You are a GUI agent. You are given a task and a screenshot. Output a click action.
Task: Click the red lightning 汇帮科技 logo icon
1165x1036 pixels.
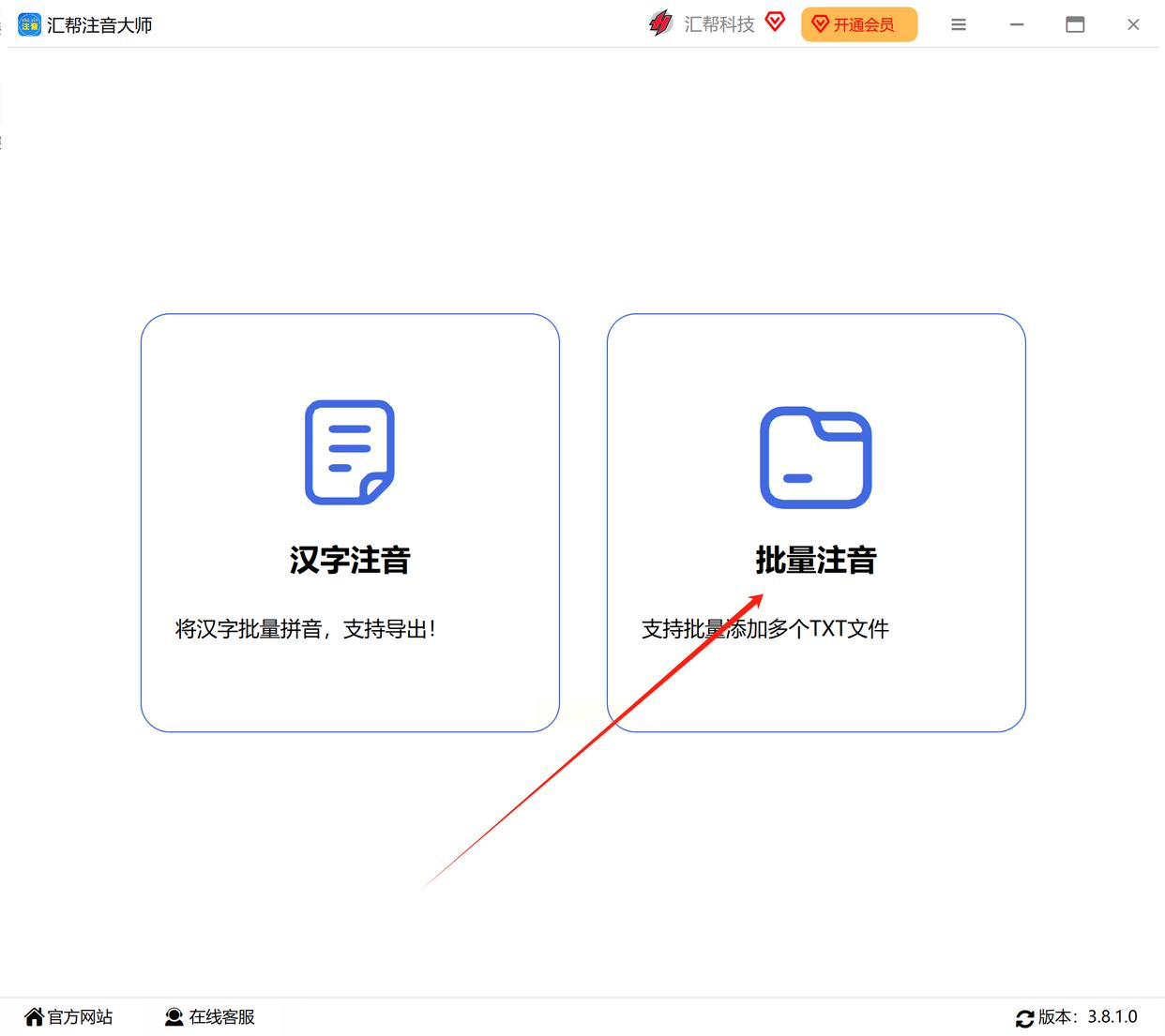point(660,23)
